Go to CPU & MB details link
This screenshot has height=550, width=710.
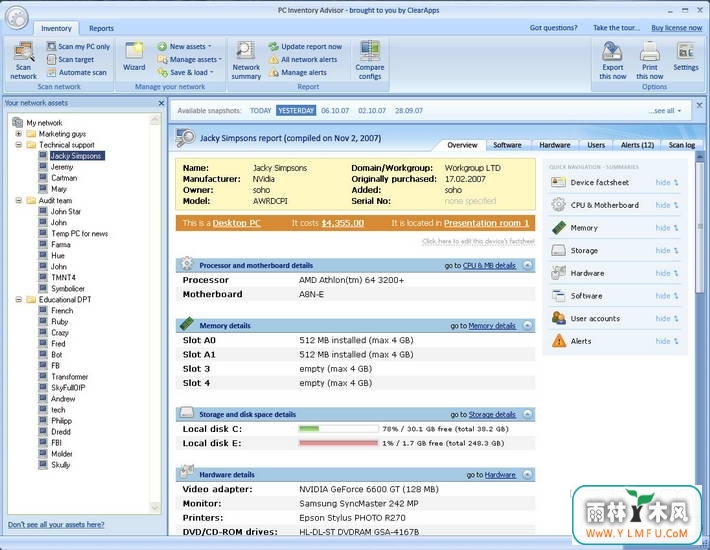click(489, 266)
